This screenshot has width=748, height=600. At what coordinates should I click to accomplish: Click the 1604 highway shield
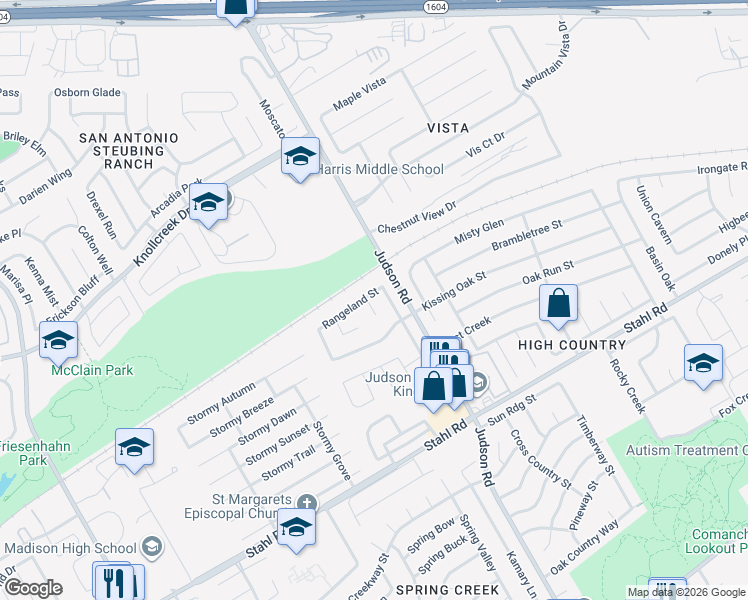pyautogui.click(x=435, y=6)
